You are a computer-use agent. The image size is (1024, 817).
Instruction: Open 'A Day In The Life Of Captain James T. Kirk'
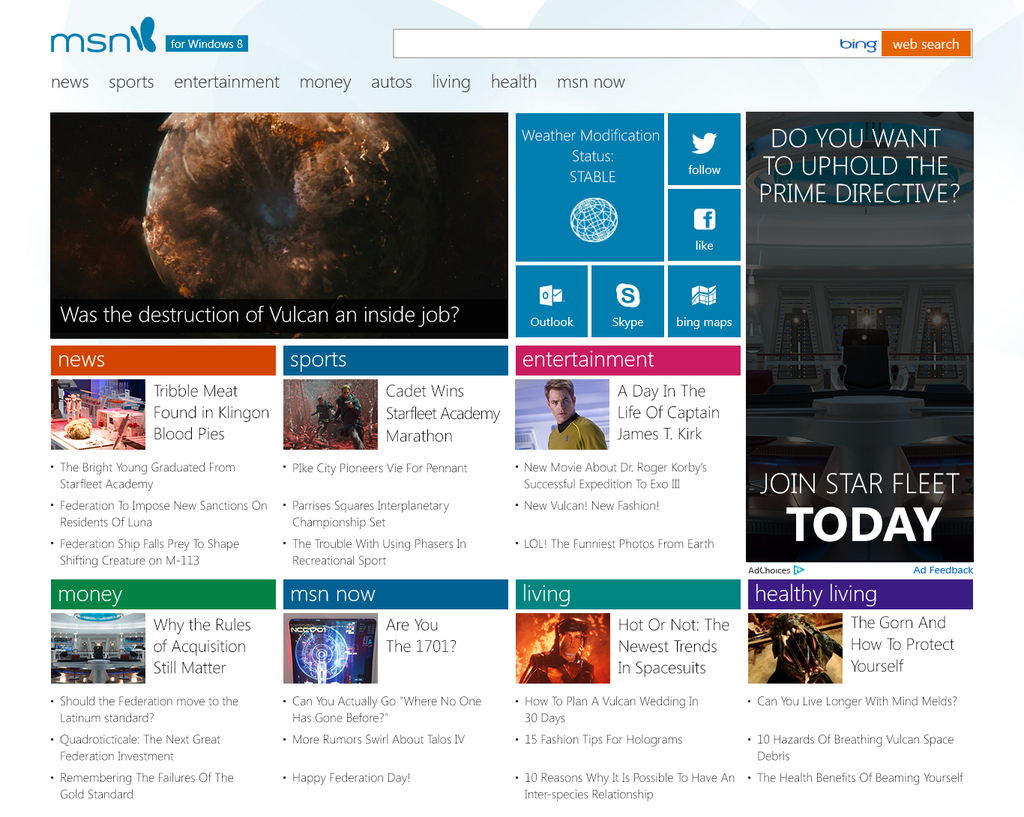pyautogui.click(x=668, y=413)
